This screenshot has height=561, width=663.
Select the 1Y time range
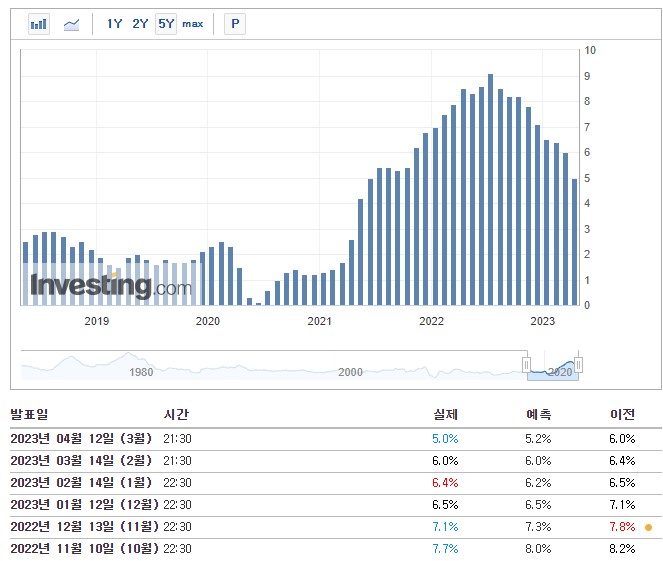(114, 24)
